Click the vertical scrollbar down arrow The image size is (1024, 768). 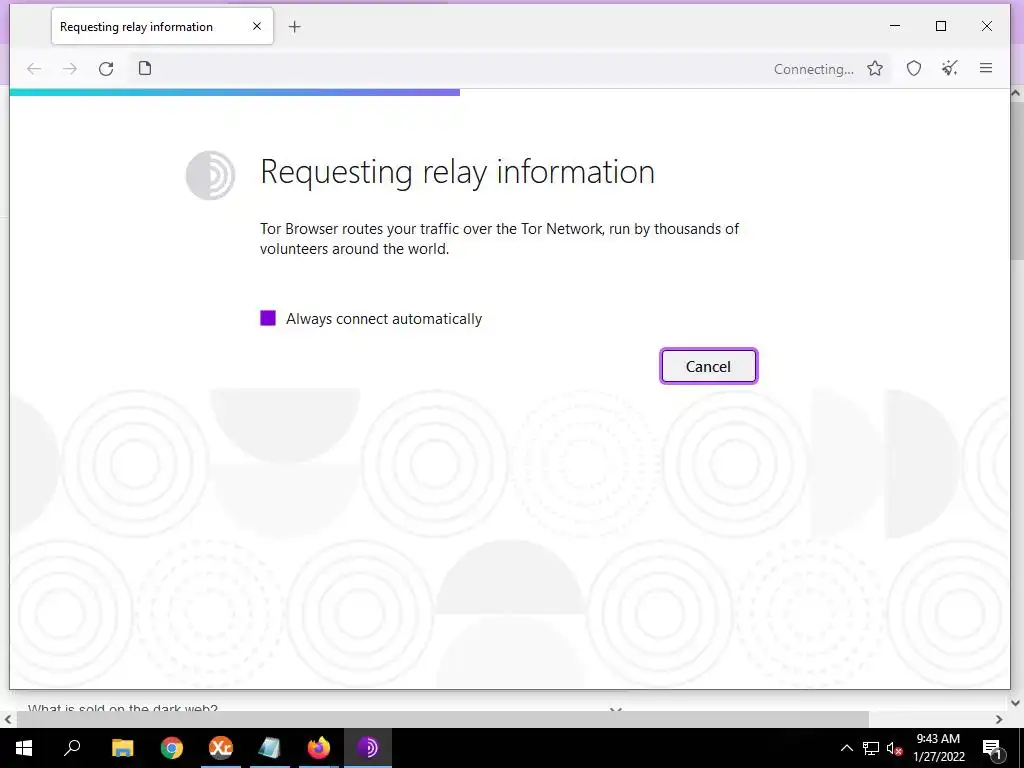tap(1016, 703)
